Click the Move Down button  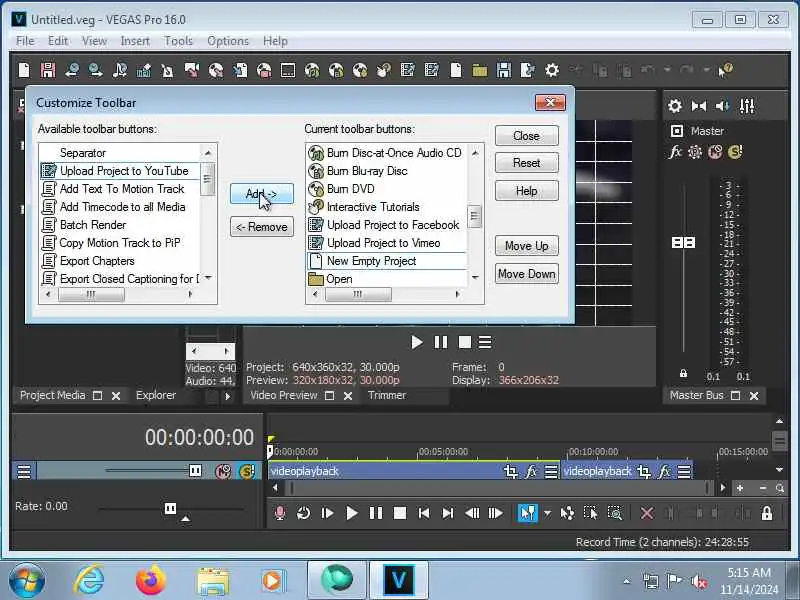coord(527,274)
